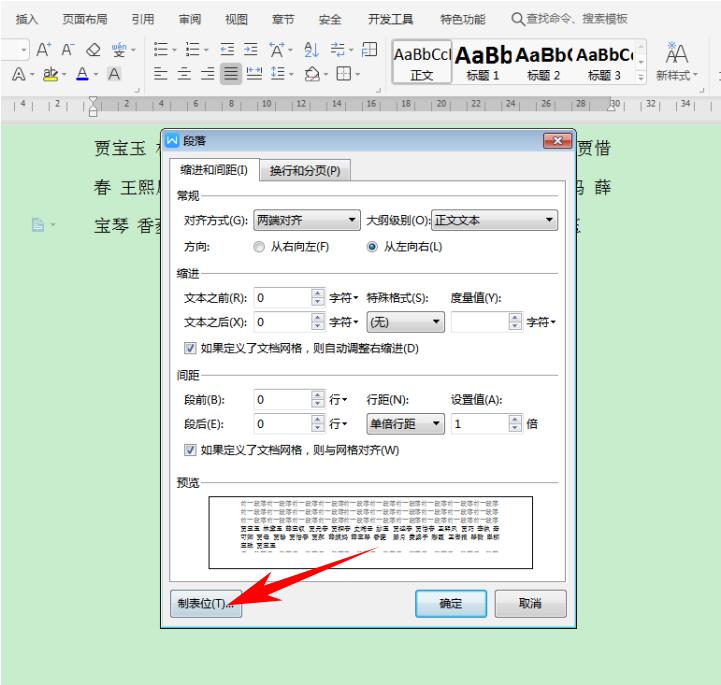Viewport: 721px width, 685px height.
Task: Open the 特殊格式 special format dropdown
Action: [x=406, y=322]
